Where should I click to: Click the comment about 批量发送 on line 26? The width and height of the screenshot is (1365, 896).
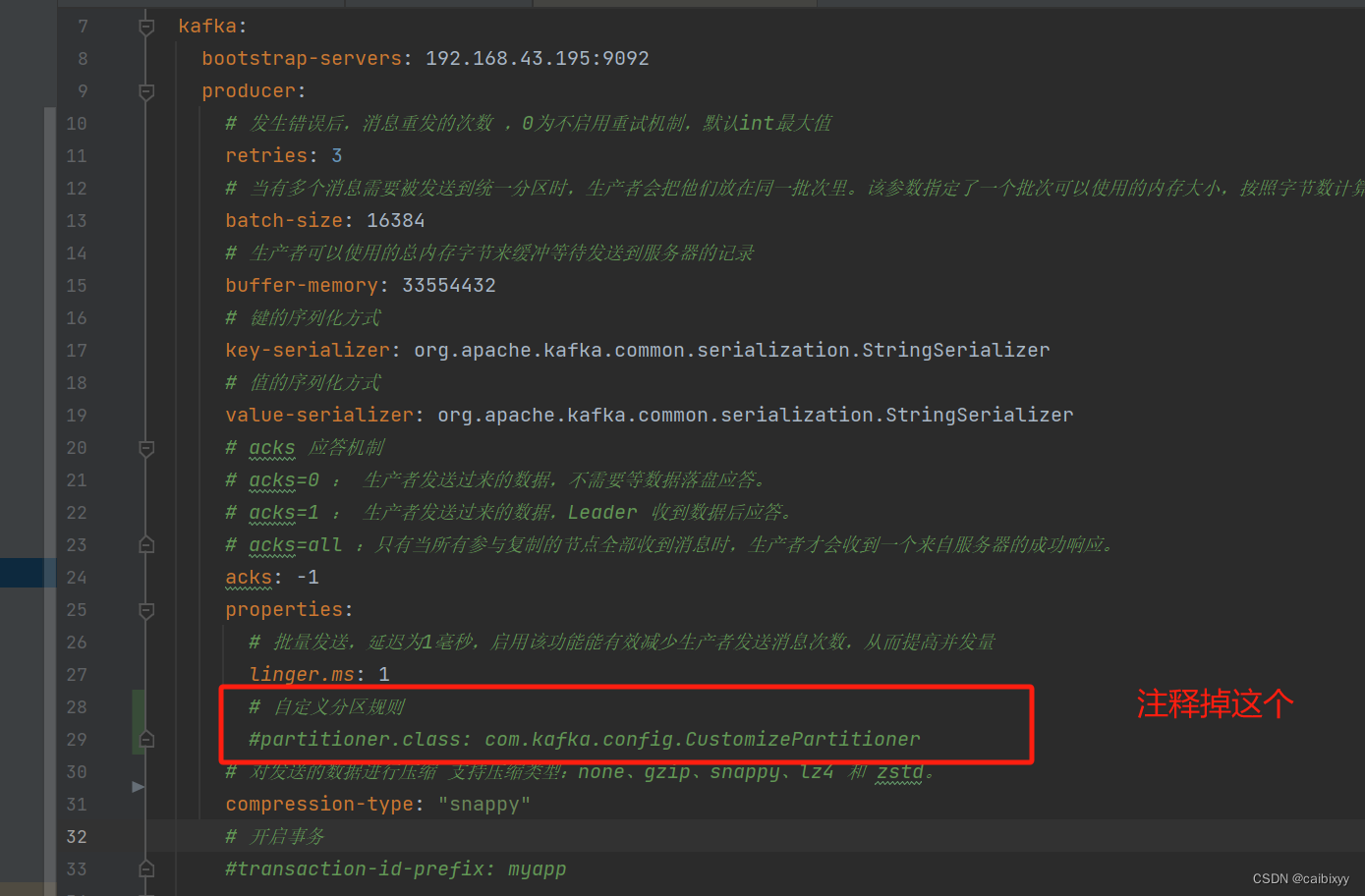(622, 643)
